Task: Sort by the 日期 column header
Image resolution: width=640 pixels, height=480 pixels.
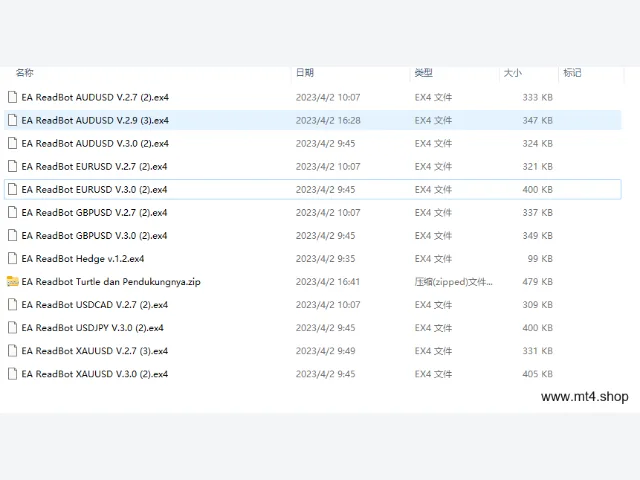Action: pyautogui.click(x=304, y=73)
